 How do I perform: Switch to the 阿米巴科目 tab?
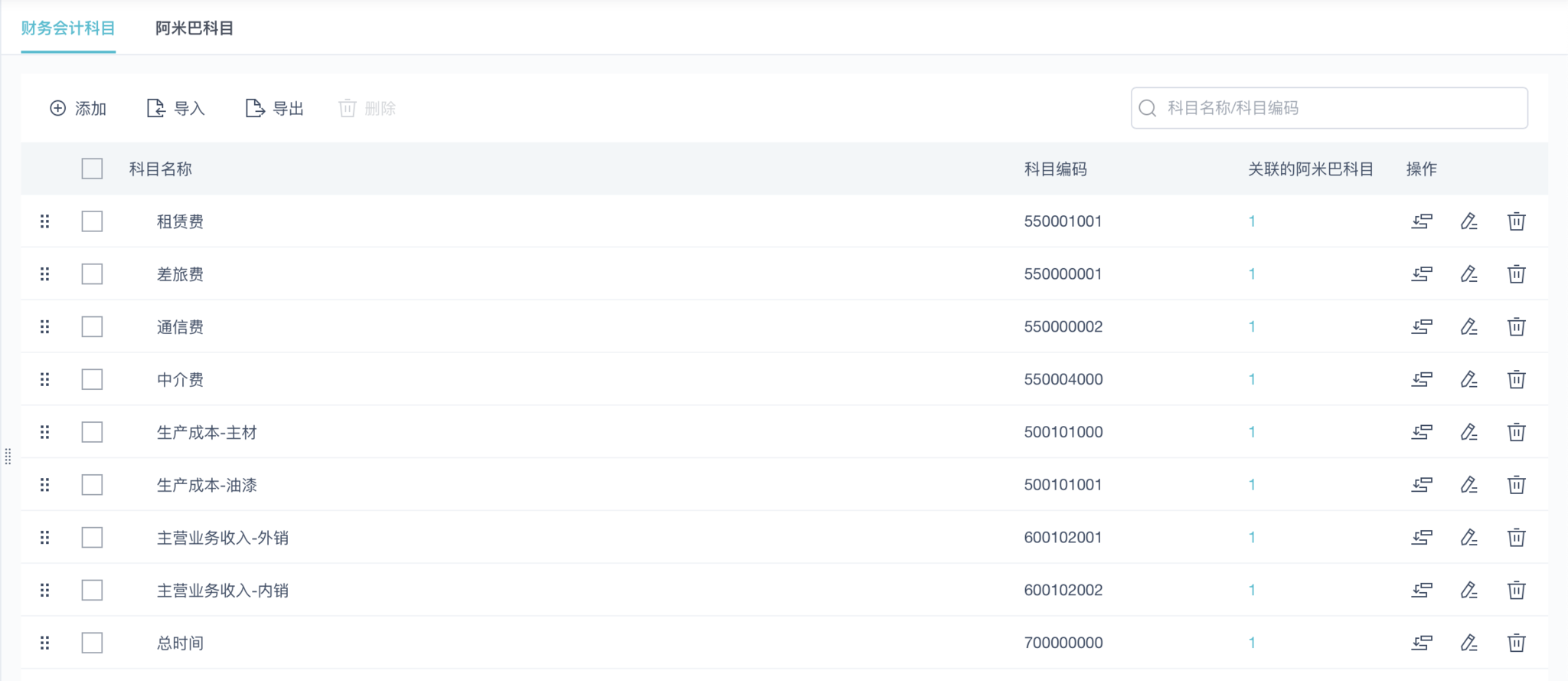pyautogui.click(x=194, y=28)
